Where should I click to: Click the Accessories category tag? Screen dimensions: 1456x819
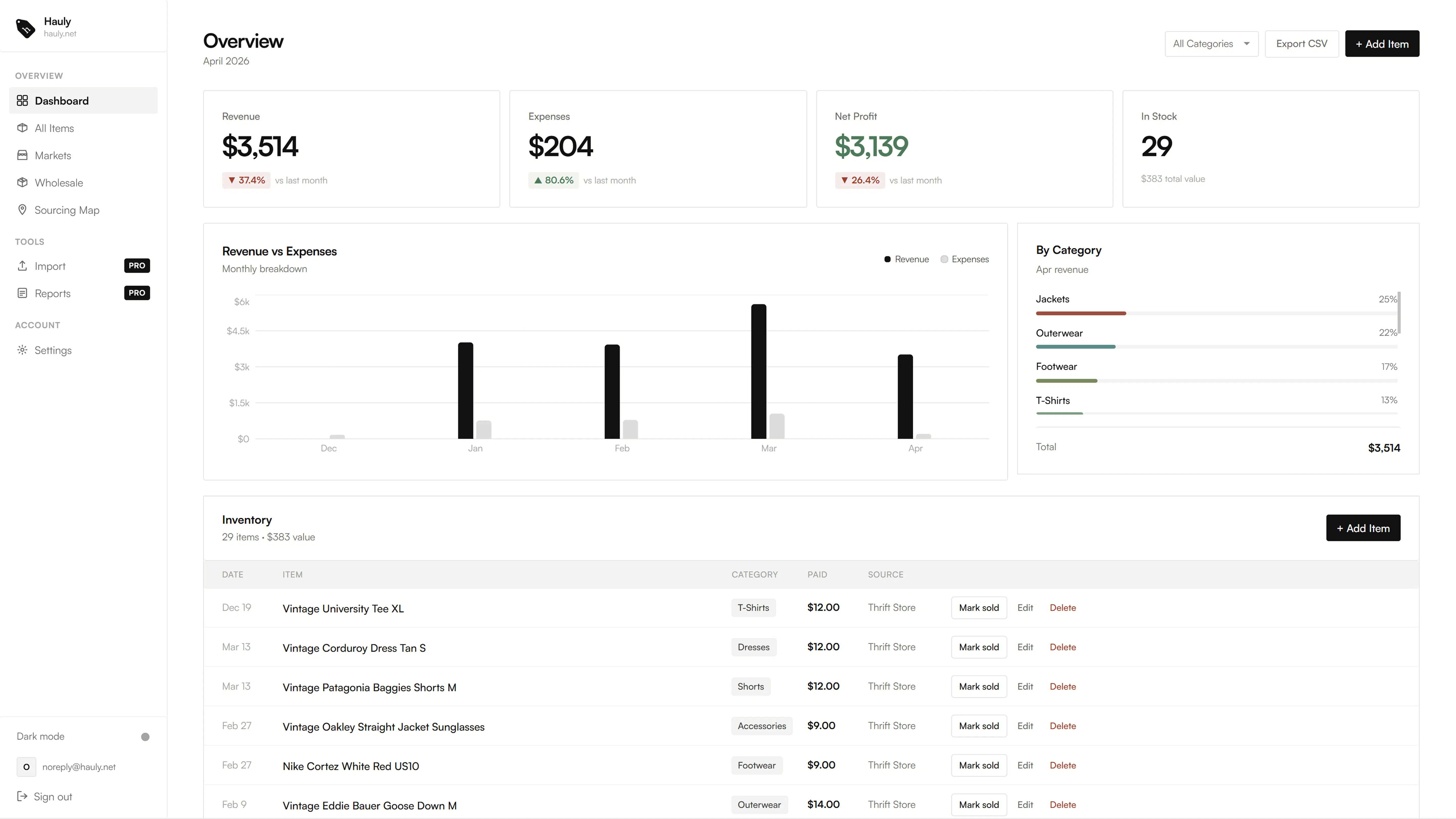(x=762, y=726)
